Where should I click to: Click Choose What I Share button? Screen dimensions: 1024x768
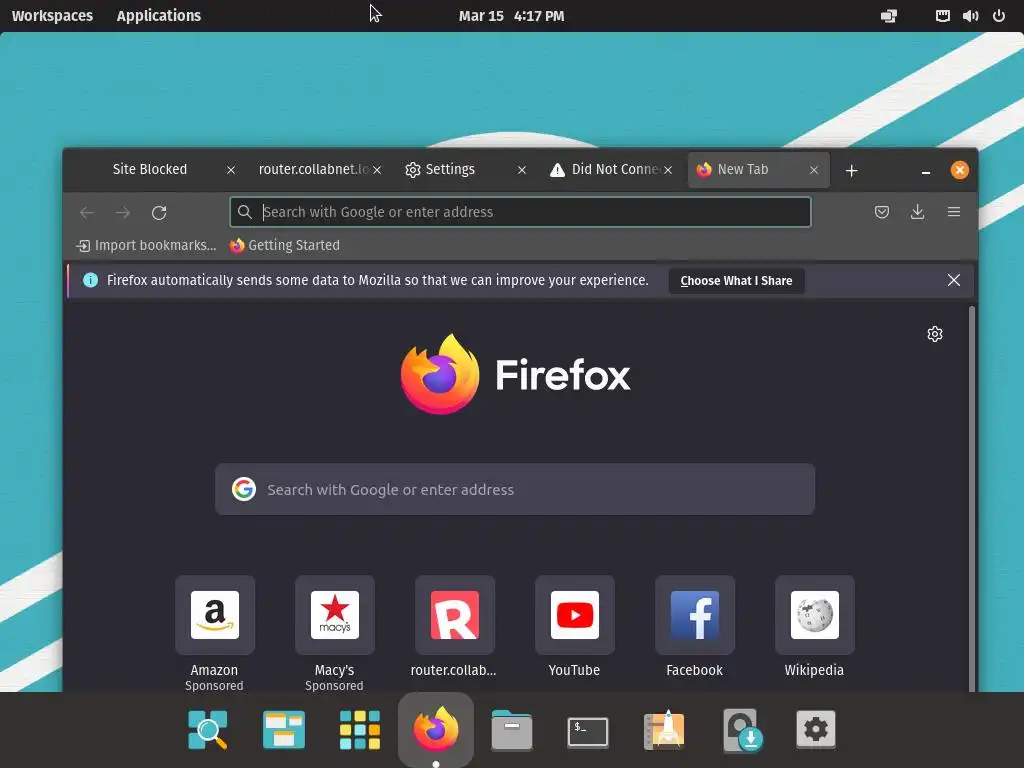tap(736, 281)
